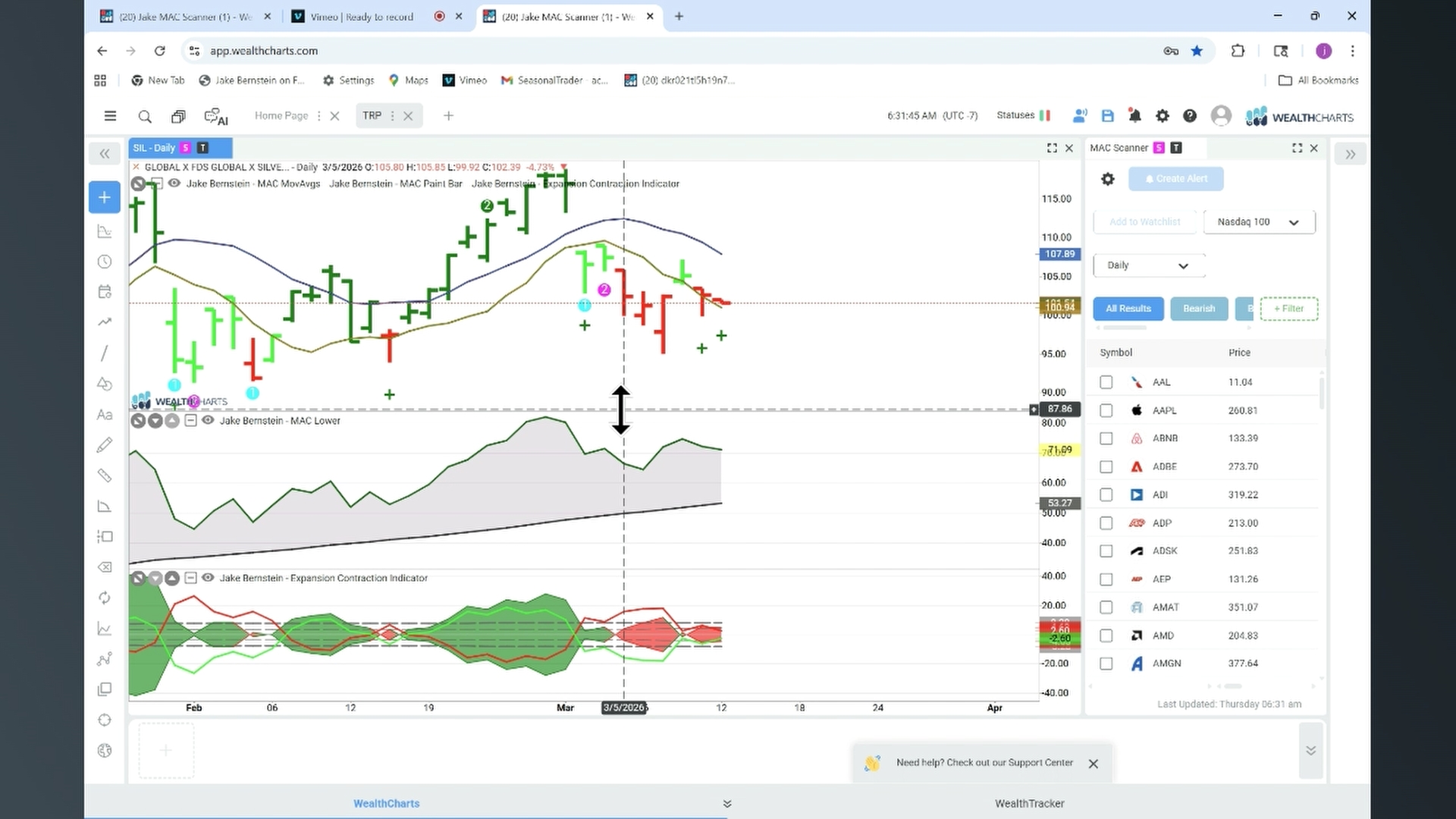This screenshot has width=1456, height=819.
Task: Toggle visibility eye of MAC Lower indicator
Action: (208, 420)
